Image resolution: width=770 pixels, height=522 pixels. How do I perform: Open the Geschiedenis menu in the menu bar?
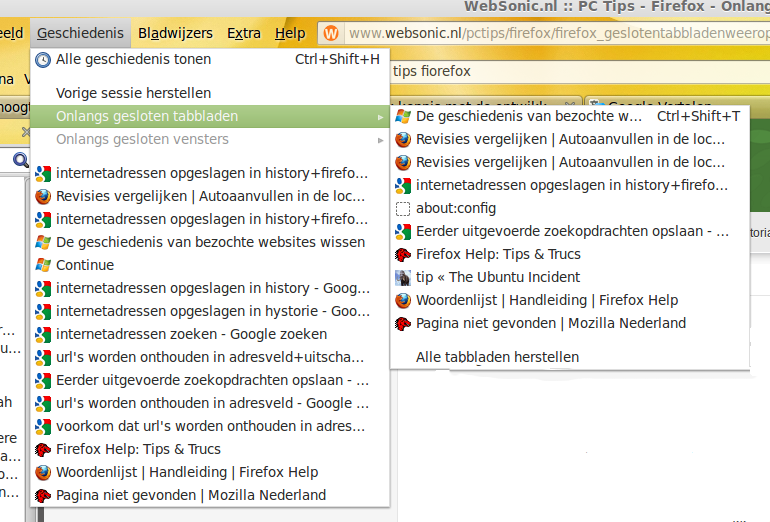coord(81,33)
